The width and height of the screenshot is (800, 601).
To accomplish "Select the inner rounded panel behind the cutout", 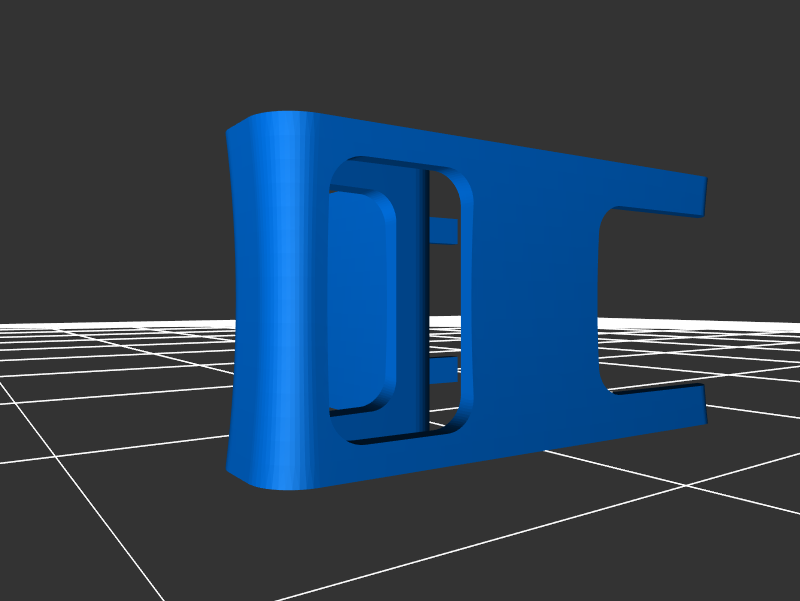I will pyautogui.click(x=358, y=300).
